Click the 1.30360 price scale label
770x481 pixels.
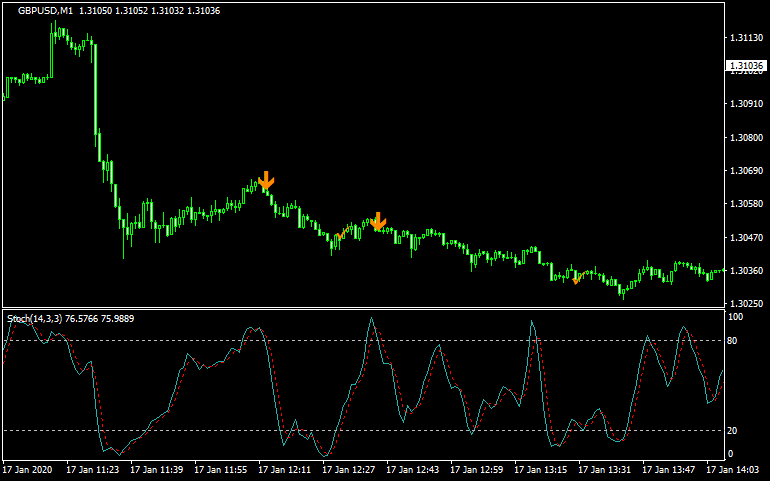pyautogui.click(x=746, y=271)
